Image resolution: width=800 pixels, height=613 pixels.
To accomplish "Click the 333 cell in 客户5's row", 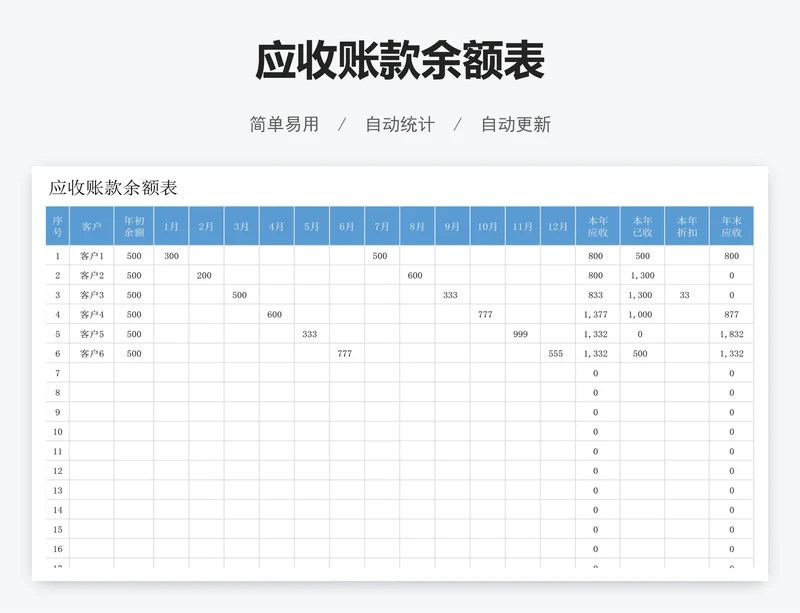I will pyautogui.click(x=312, y=334).
